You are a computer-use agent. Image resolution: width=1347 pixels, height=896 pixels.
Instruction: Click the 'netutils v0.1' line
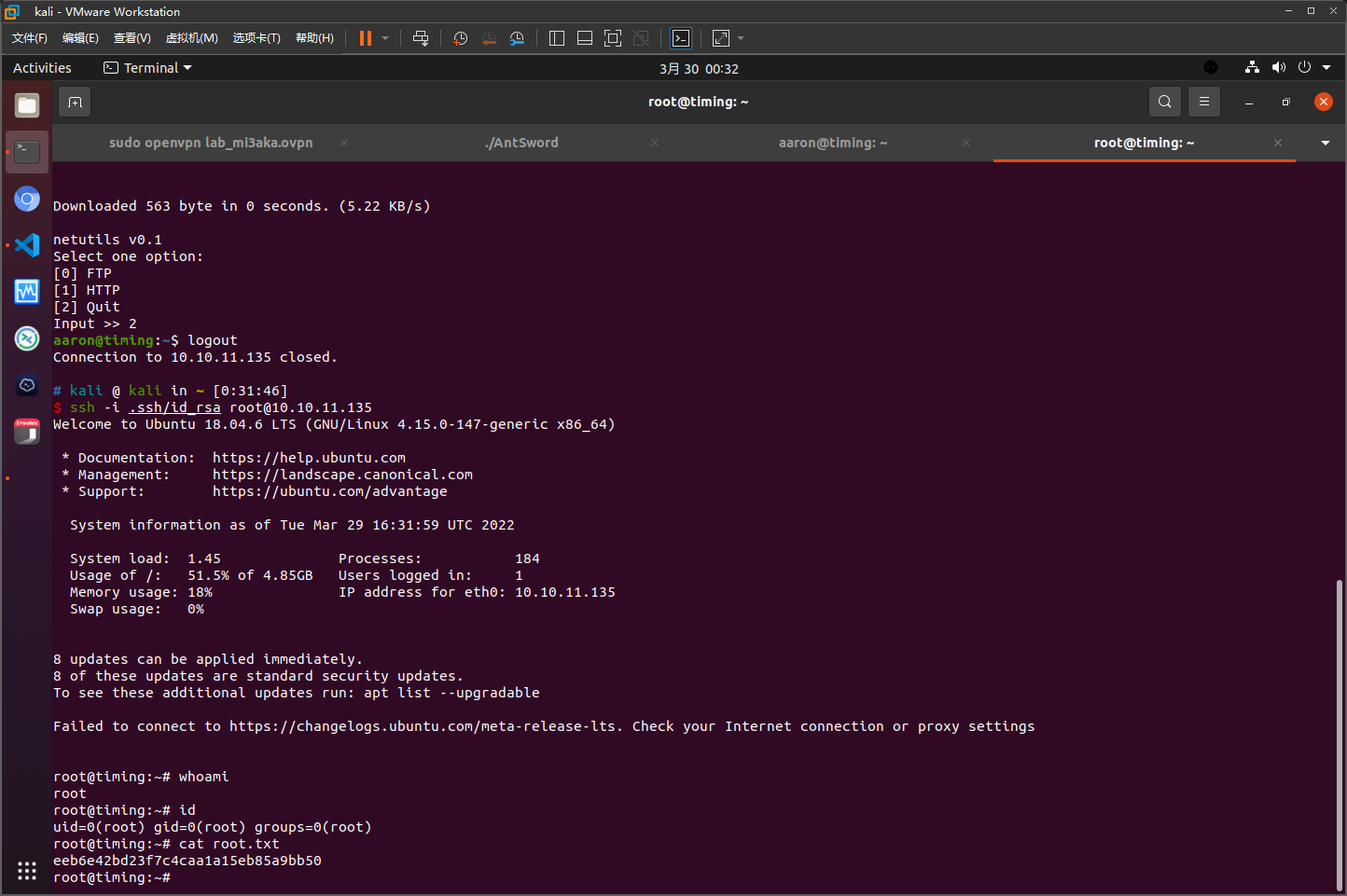coord(107,240)
